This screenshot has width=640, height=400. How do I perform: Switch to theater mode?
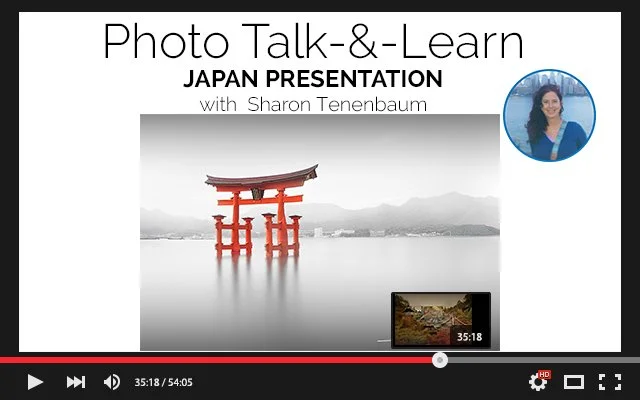573,382
